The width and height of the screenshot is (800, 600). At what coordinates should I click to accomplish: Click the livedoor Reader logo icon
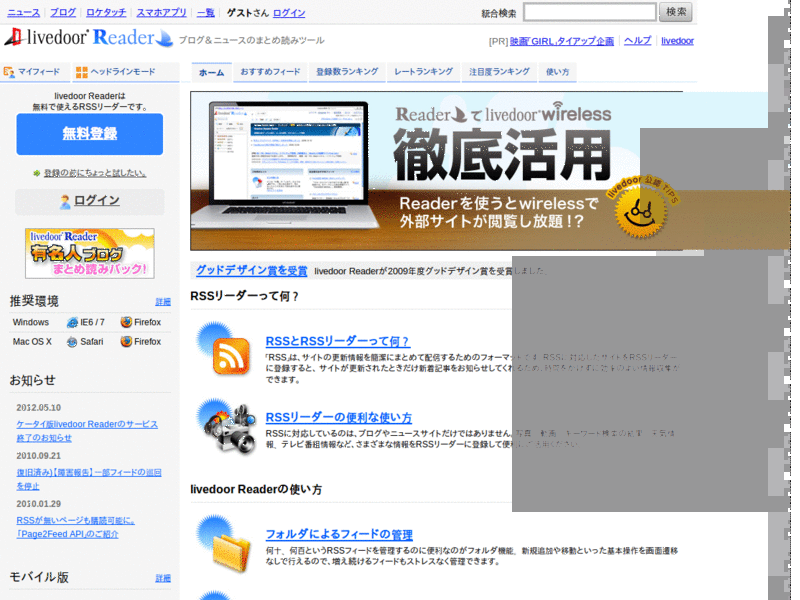18,37
